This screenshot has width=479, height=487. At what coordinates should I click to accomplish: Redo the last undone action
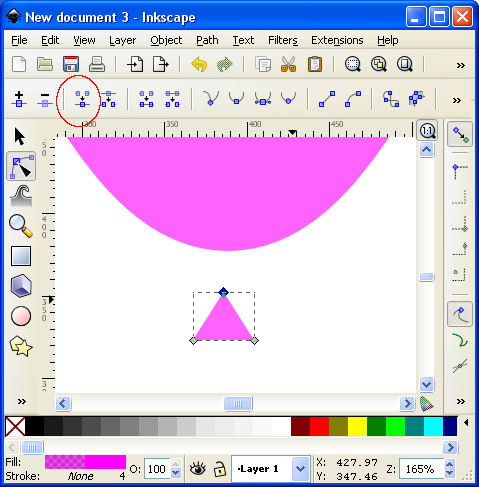pos(225,64)
